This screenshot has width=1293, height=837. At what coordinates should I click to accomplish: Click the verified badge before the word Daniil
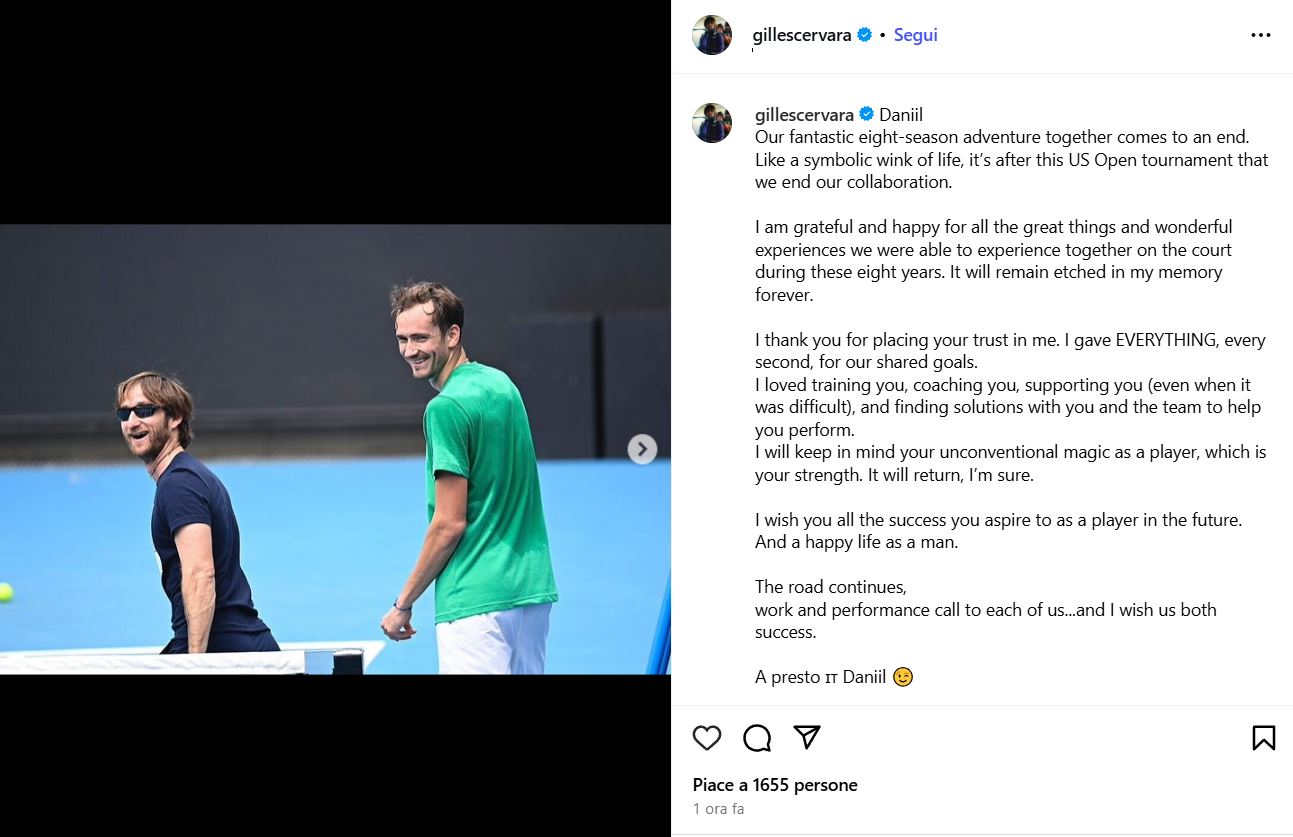pyautogui.click(x=867, y=115)
